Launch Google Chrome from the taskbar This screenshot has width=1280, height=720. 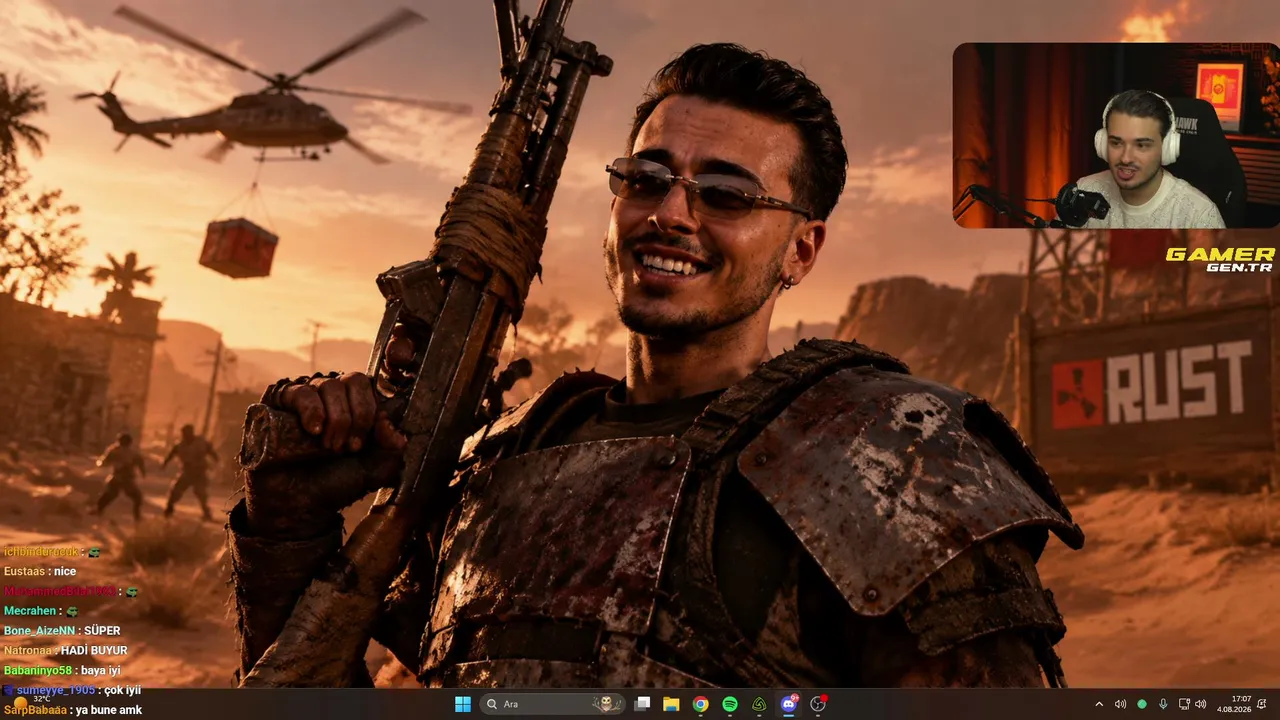tap(701, 704)
